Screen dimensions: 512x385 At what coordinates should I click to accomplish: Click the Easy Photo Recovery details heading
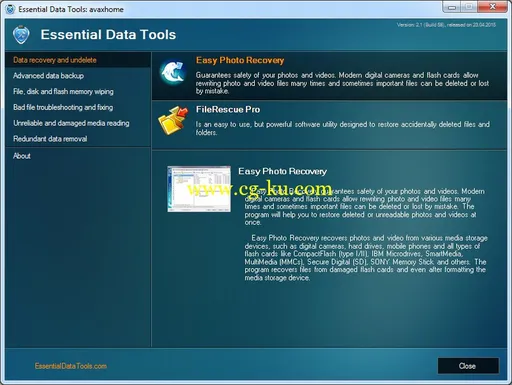pyautogui.click(x=282, y=171)
